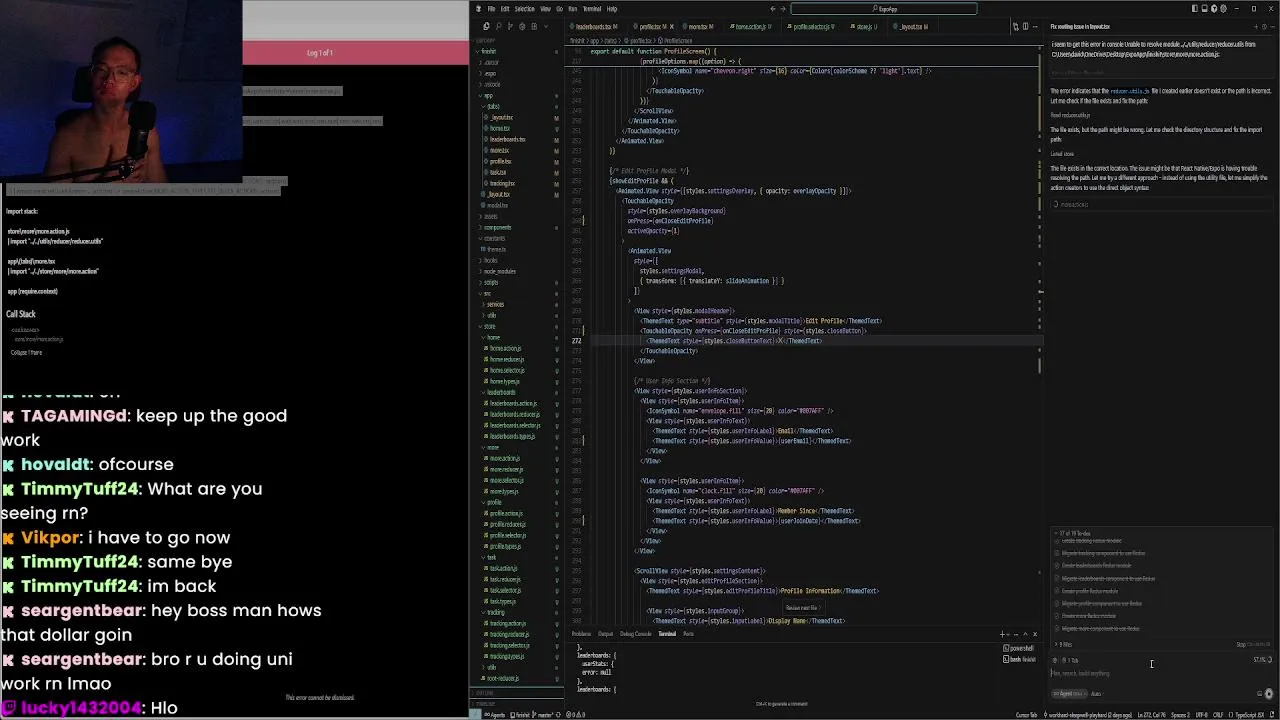Maximize the bottom panel with caret icon

click(1025, 634)
